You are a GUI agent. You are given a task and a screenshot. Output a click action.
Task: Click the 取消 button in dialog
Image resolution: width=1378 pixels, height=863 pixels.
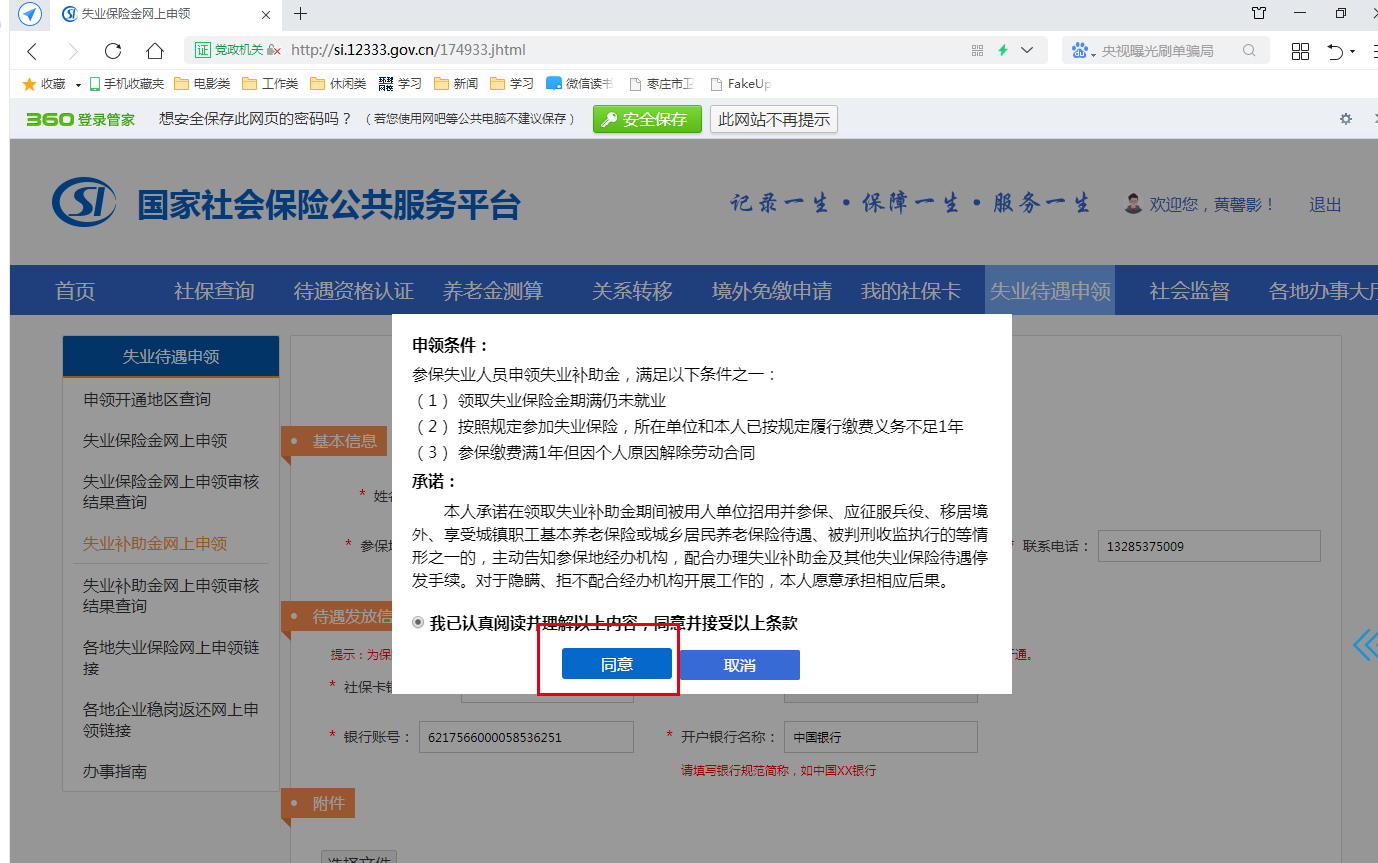[739, 665]
